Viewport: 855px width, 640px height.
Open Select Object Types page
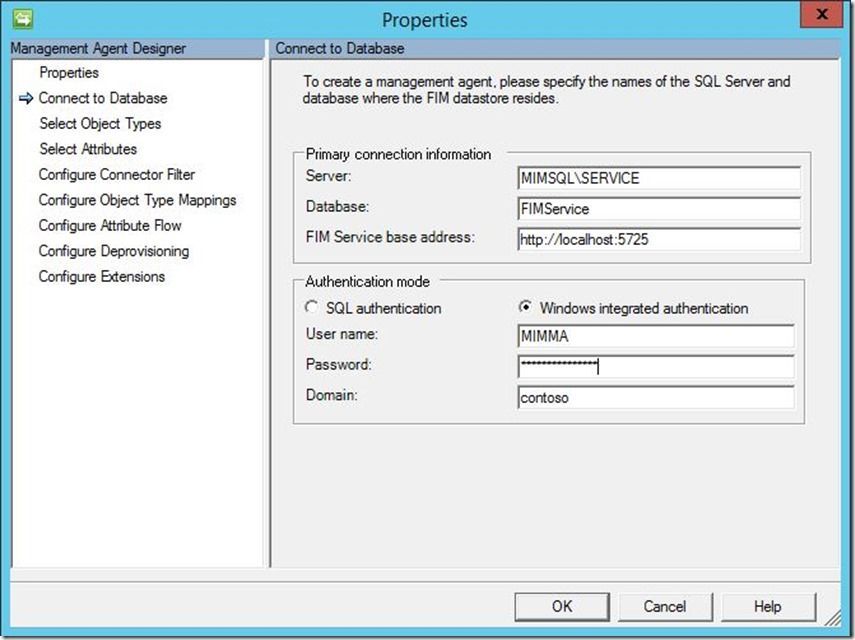100,124
